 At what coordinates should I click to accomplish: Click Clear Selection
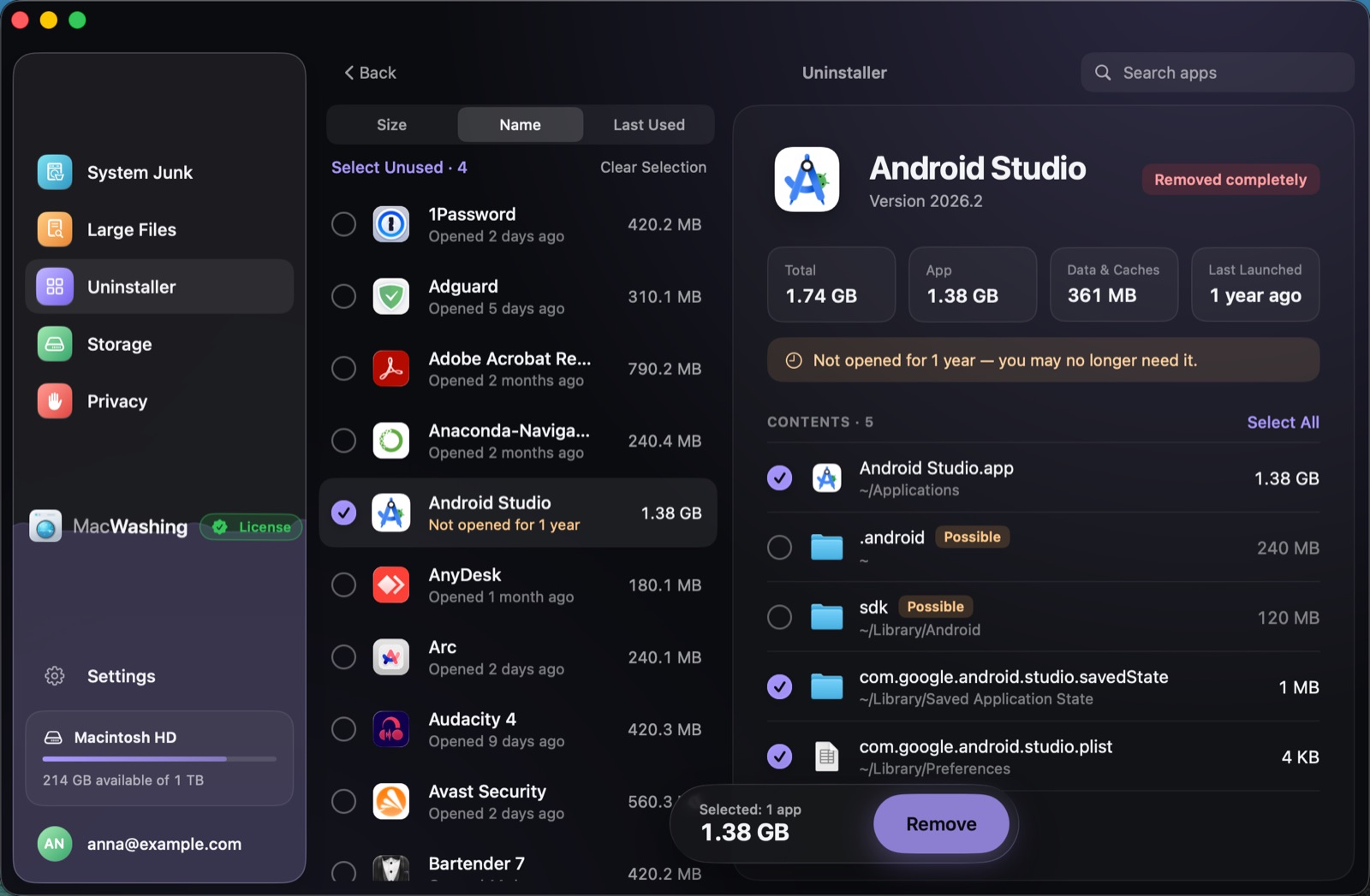(x=653, y=167)
